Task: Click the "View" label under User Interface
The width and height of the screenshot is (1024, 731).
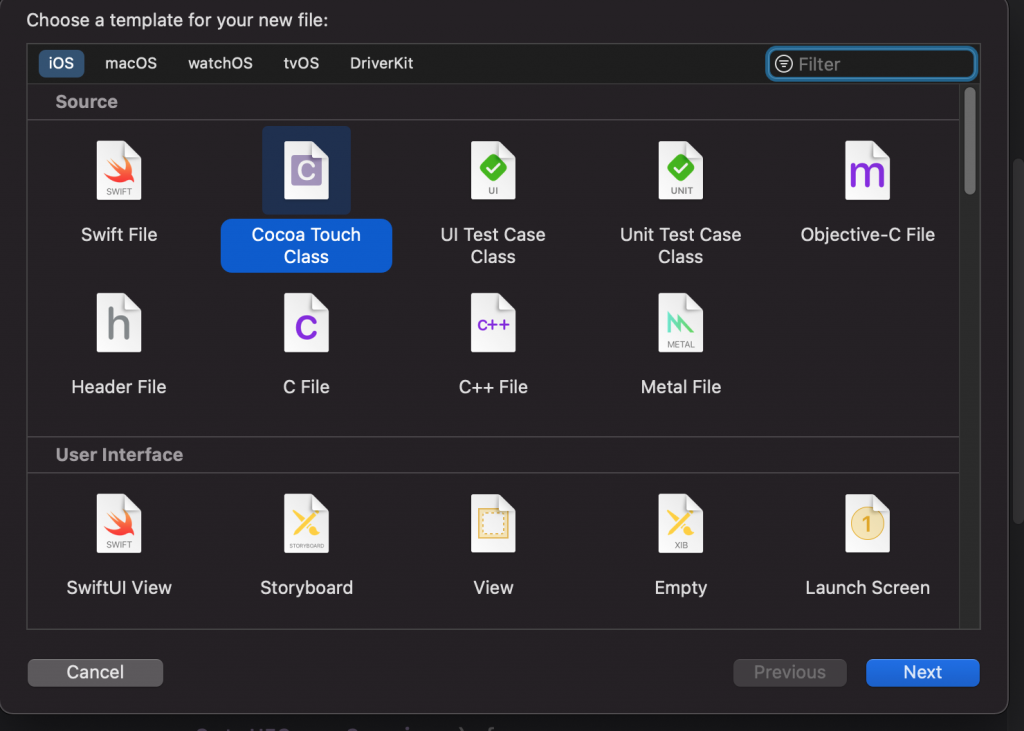Action: [x=493, y=587]
